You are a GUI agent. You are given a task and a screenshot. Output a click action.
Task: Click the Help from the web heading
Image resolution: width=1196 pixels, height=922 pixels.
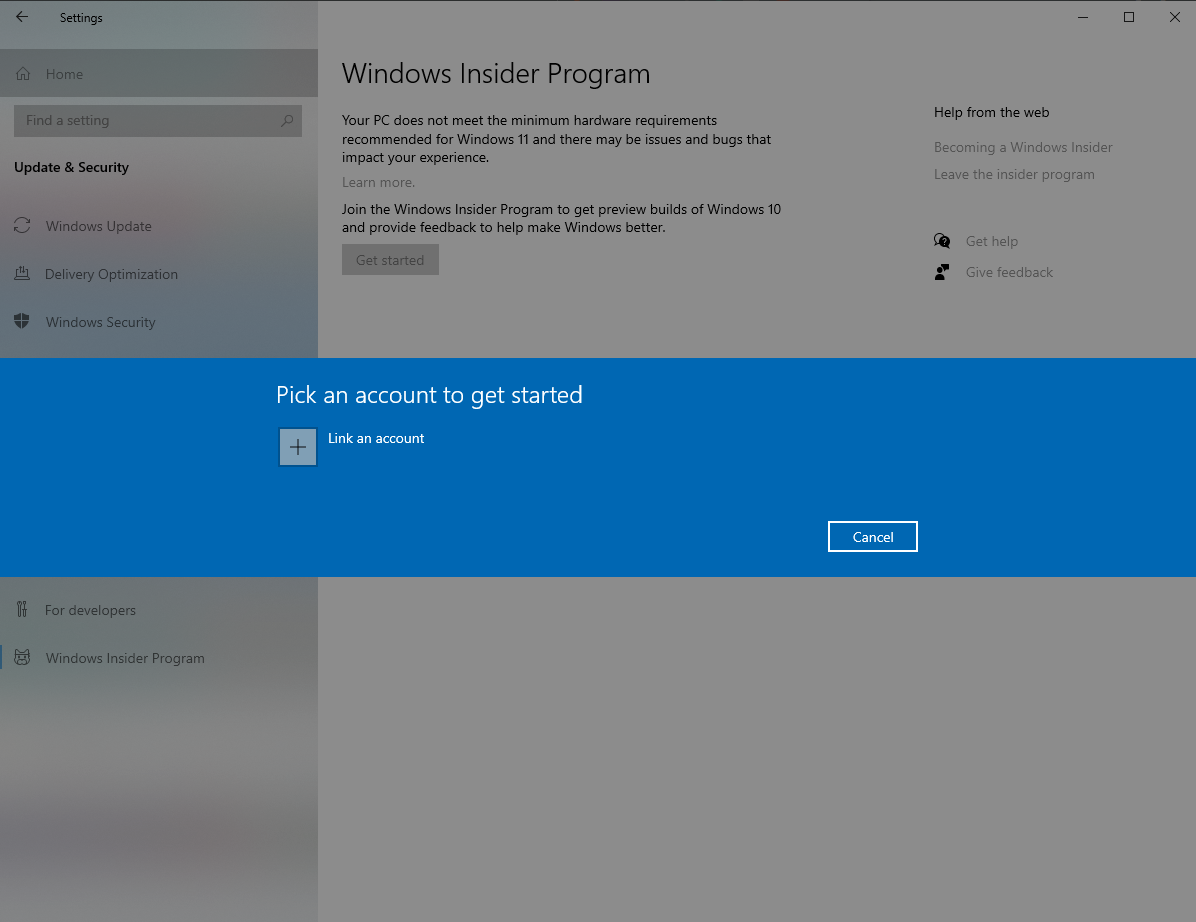point(991,112)
